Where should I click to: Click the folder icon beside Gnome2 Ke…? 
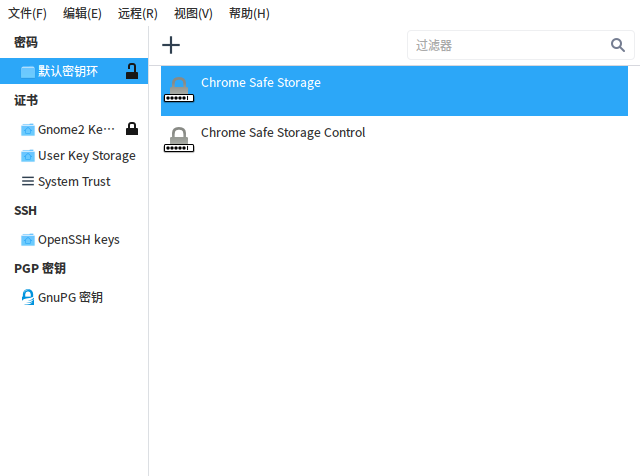[x=28, y=130]
